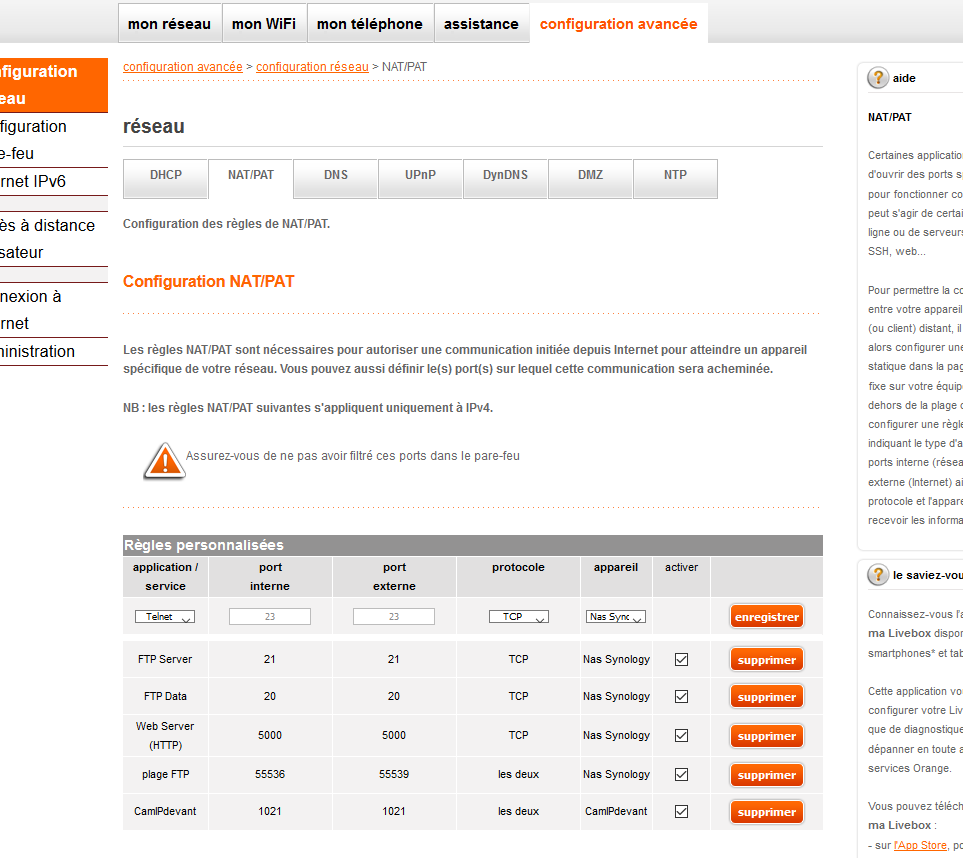Click the 'le saviez-vous' question mark icon
963x858 pixels.
[878, 575]
